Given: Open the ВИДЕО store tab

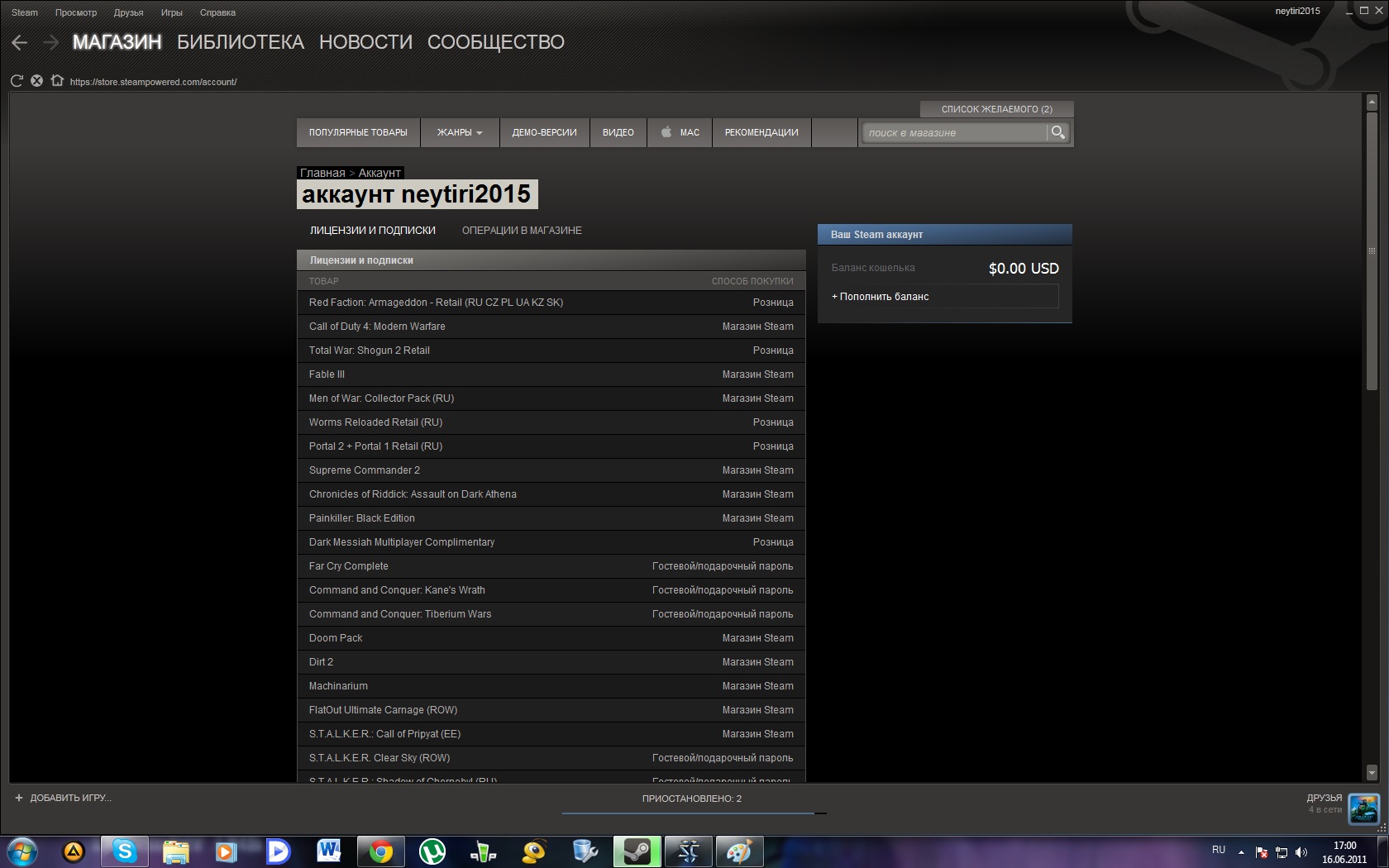Looking at the screenshot, I should pyautogui.click(x=618, y=132).
